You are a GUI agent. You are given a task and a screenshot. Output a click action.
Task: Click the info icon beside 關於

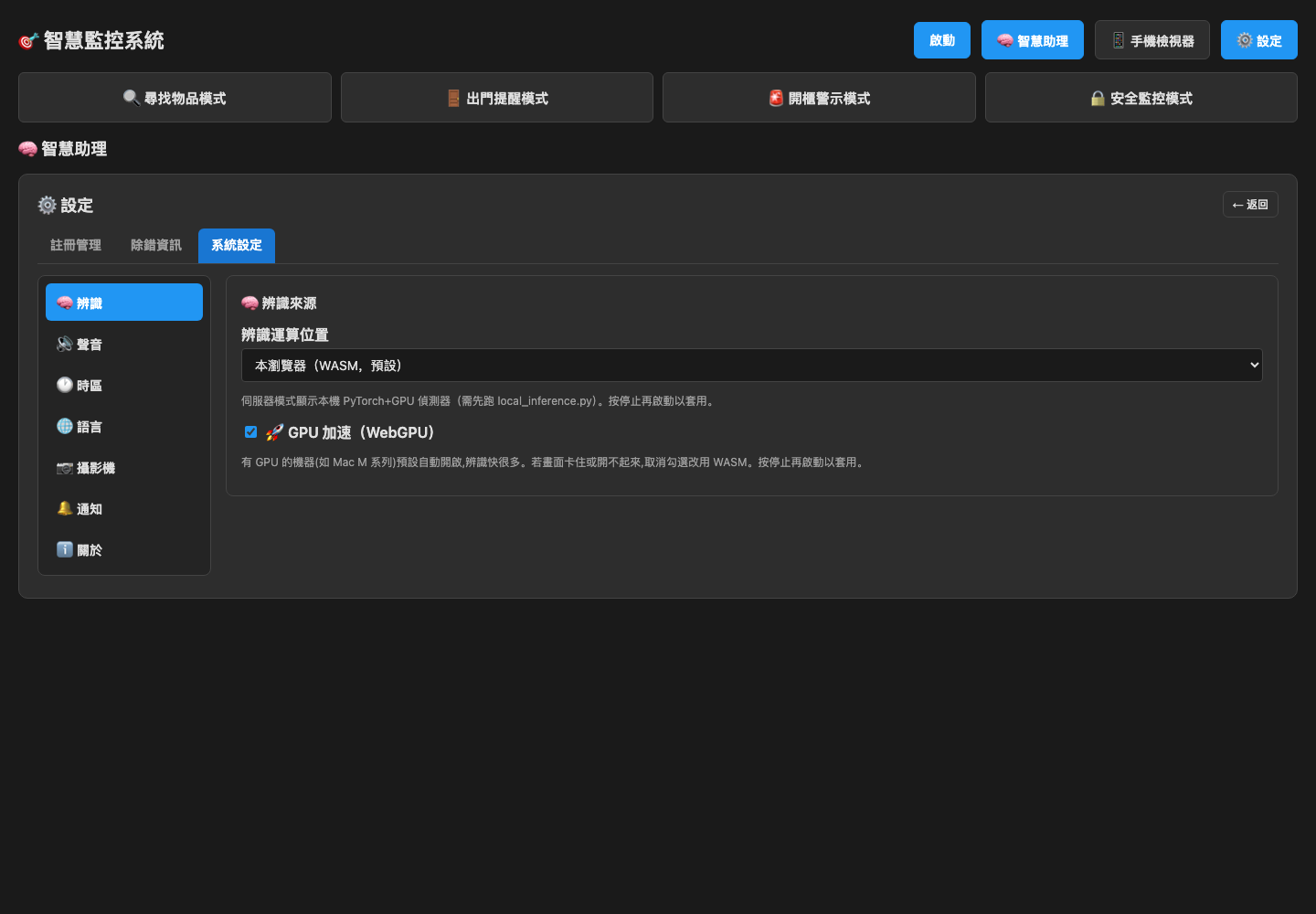point(65,549)
